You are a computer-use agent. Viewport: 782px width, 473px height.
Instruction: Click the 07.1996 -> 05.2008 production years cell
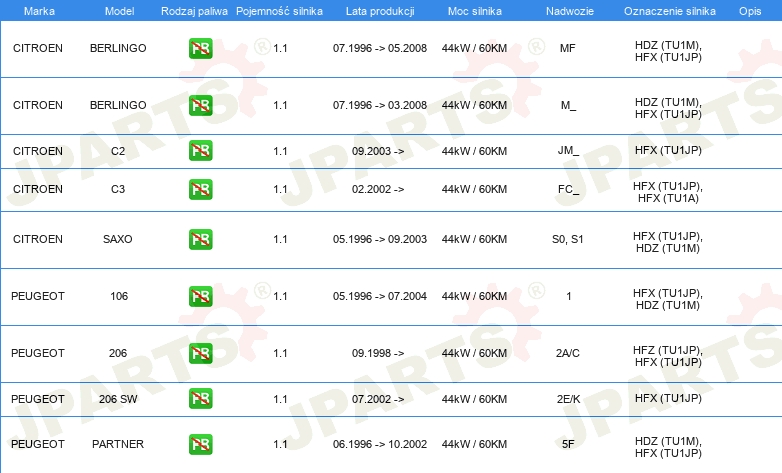pyautogui.click(x=380, y=48)
